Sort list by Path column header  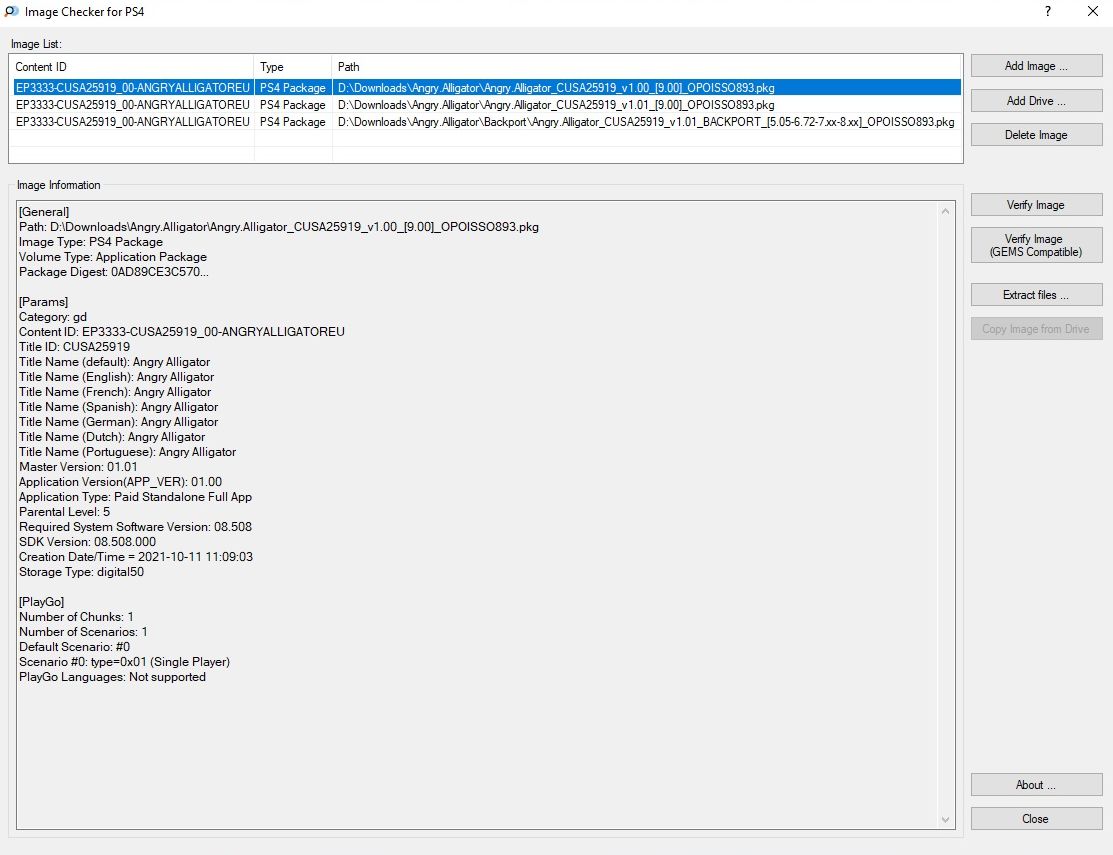pos(647,67)
